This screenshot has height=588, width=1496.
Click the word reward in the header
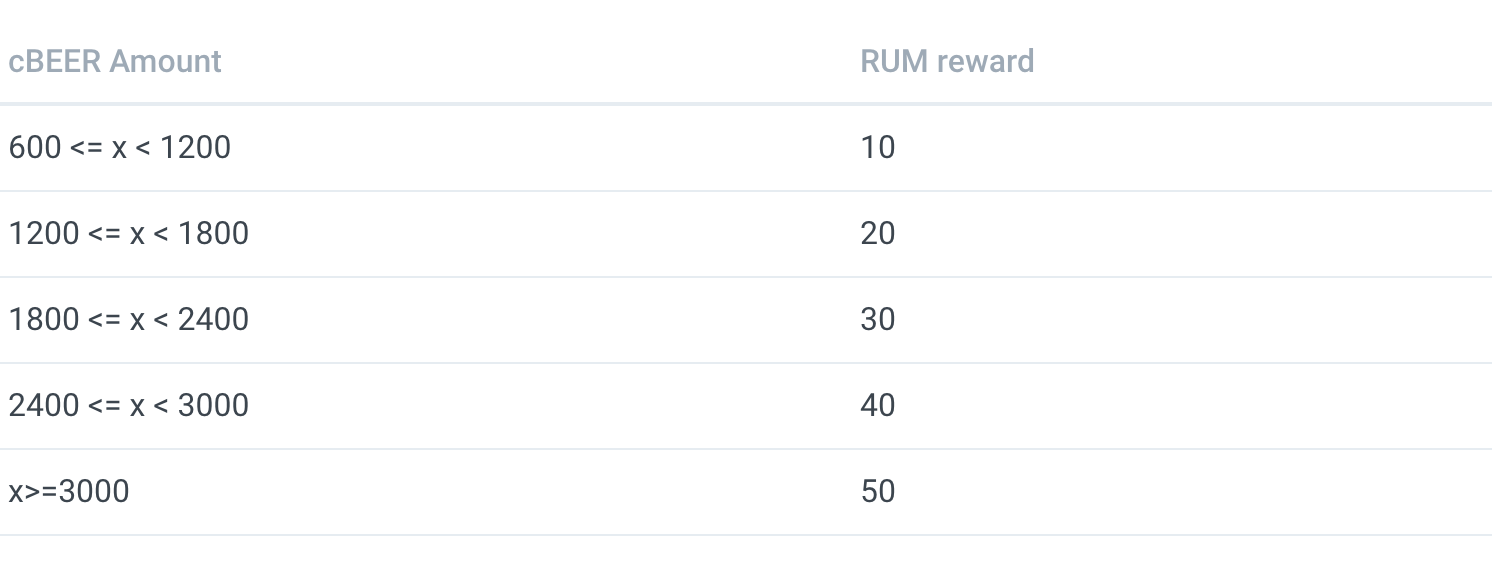[x=986, y=62]
